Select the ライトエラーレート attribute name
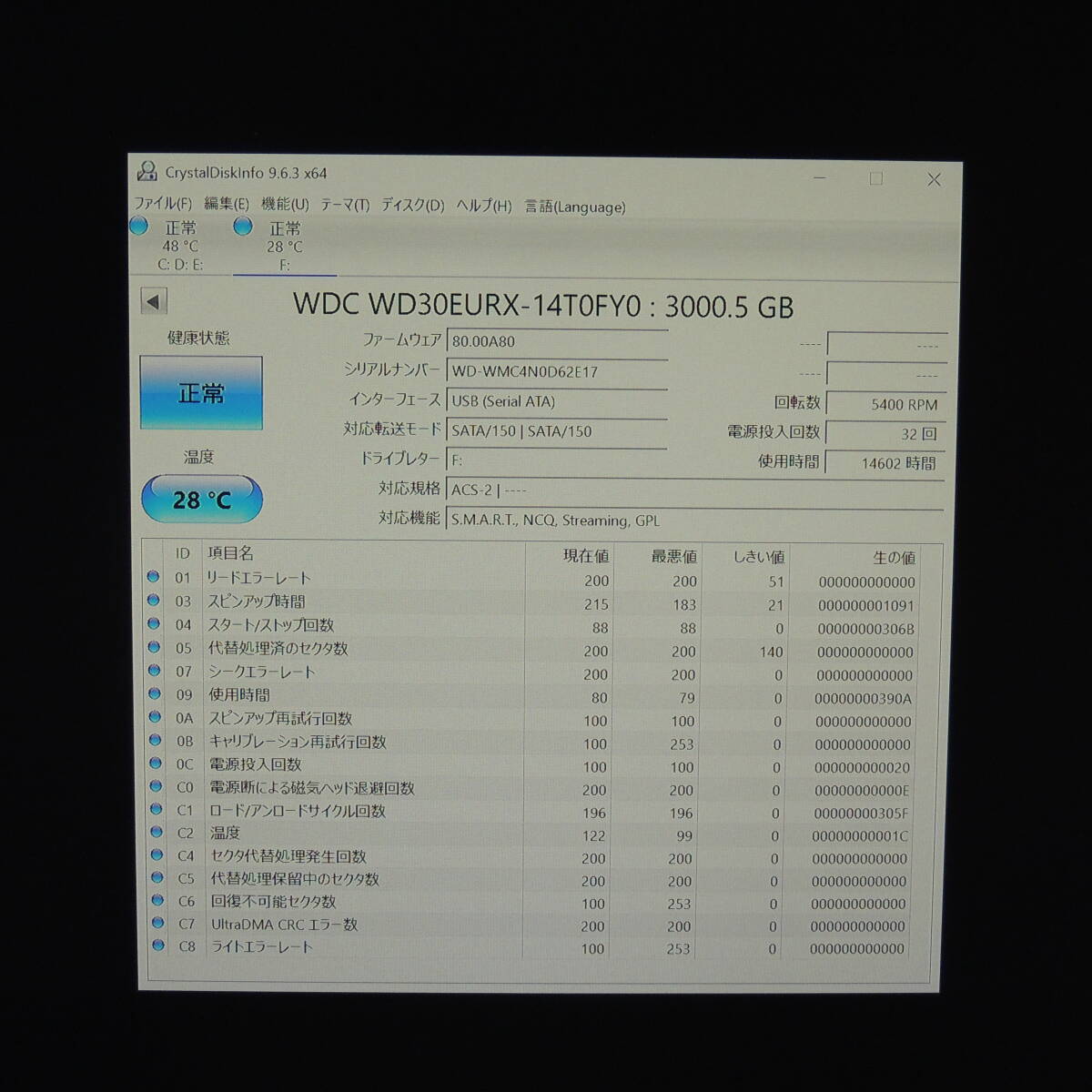The height and width of the screenshot is (1092, 1092). (262, 947)
